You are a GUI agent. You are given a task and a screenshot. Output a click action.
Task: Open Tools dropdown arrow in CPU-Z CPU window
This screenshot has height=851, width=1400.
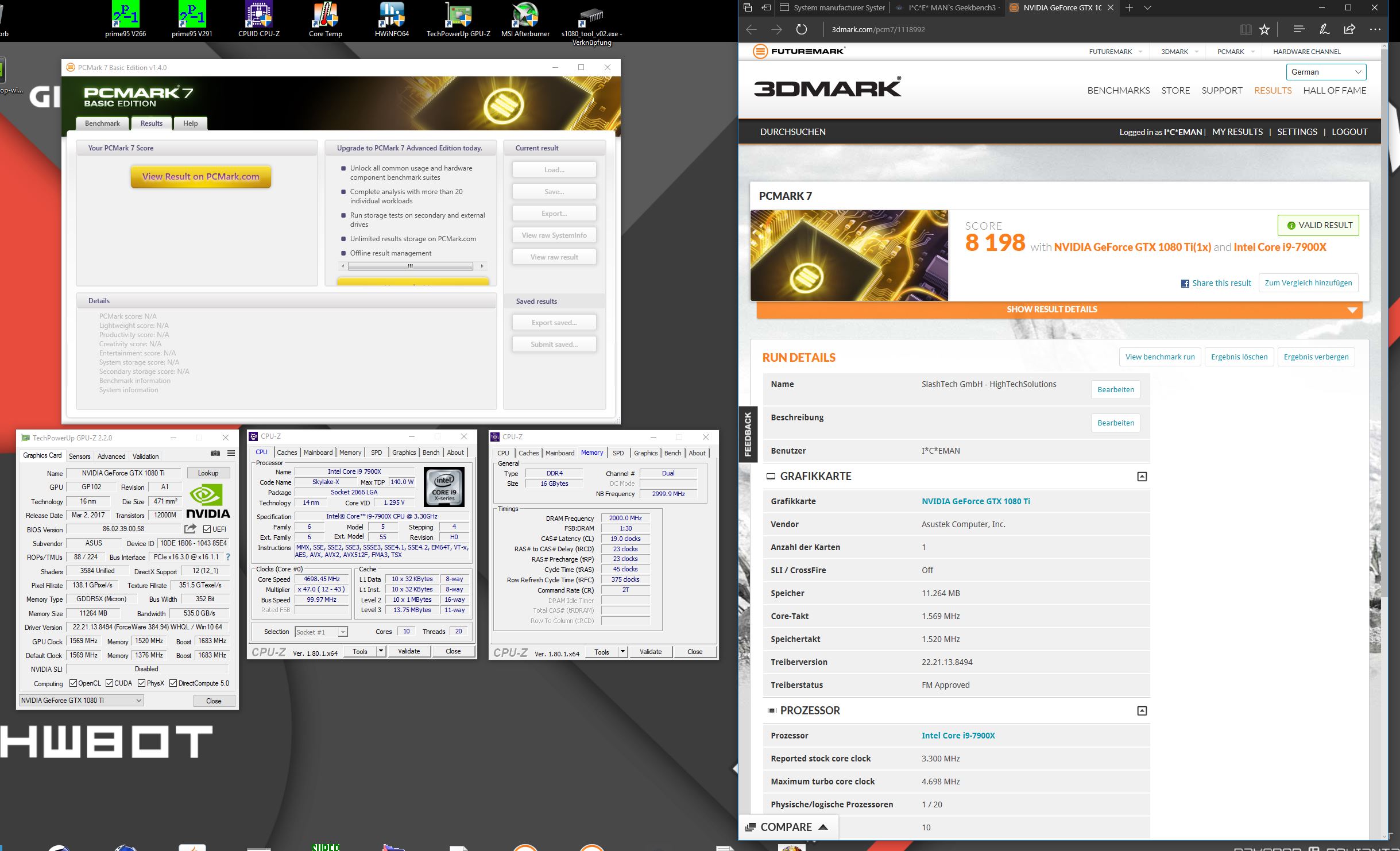(x=381, y=651)
